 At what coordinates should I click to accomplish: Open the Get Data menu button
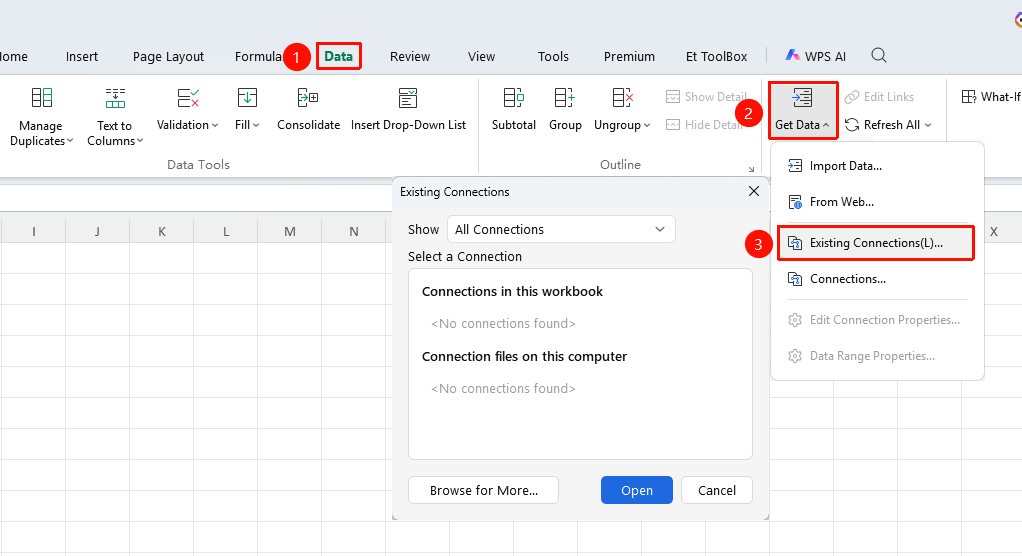(802, 110)
